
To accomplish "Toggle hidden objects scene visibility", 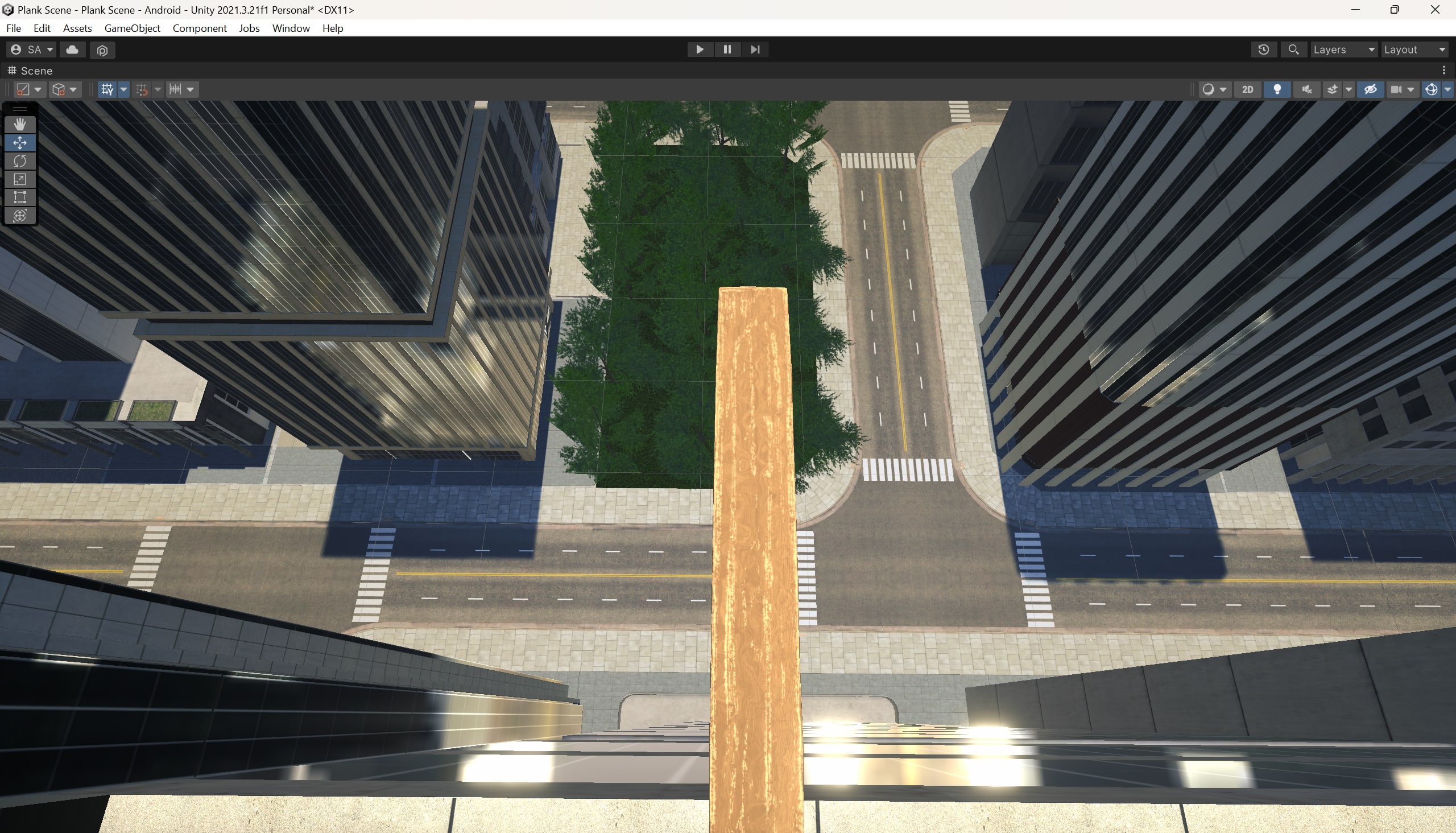I will click(1371, 89).
